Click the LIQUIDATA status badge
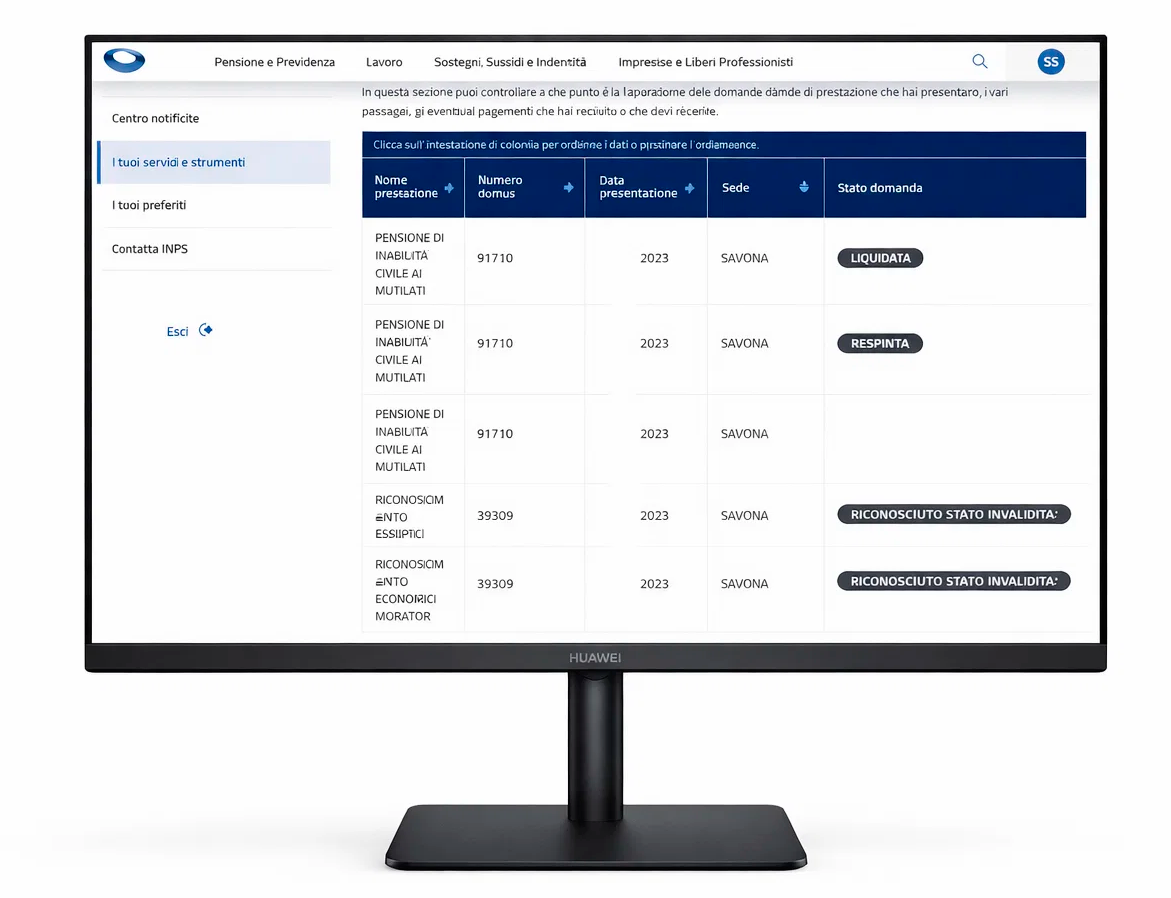1171x898 pixels. [x=880, y=258]
